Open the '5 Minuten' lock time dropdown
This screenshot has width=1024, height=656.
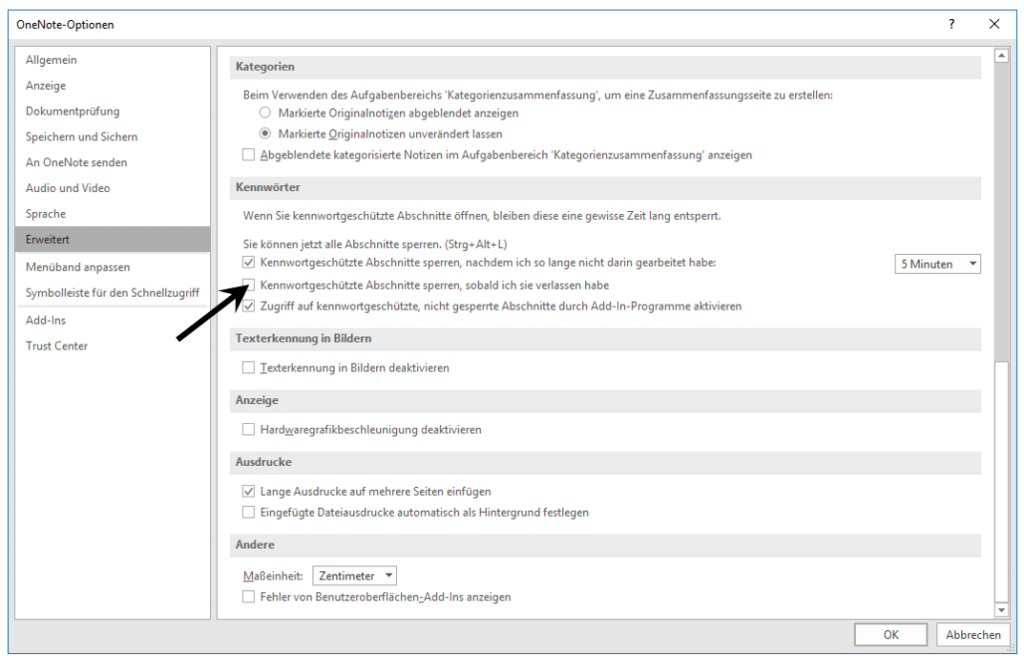[x=937, y=264]
